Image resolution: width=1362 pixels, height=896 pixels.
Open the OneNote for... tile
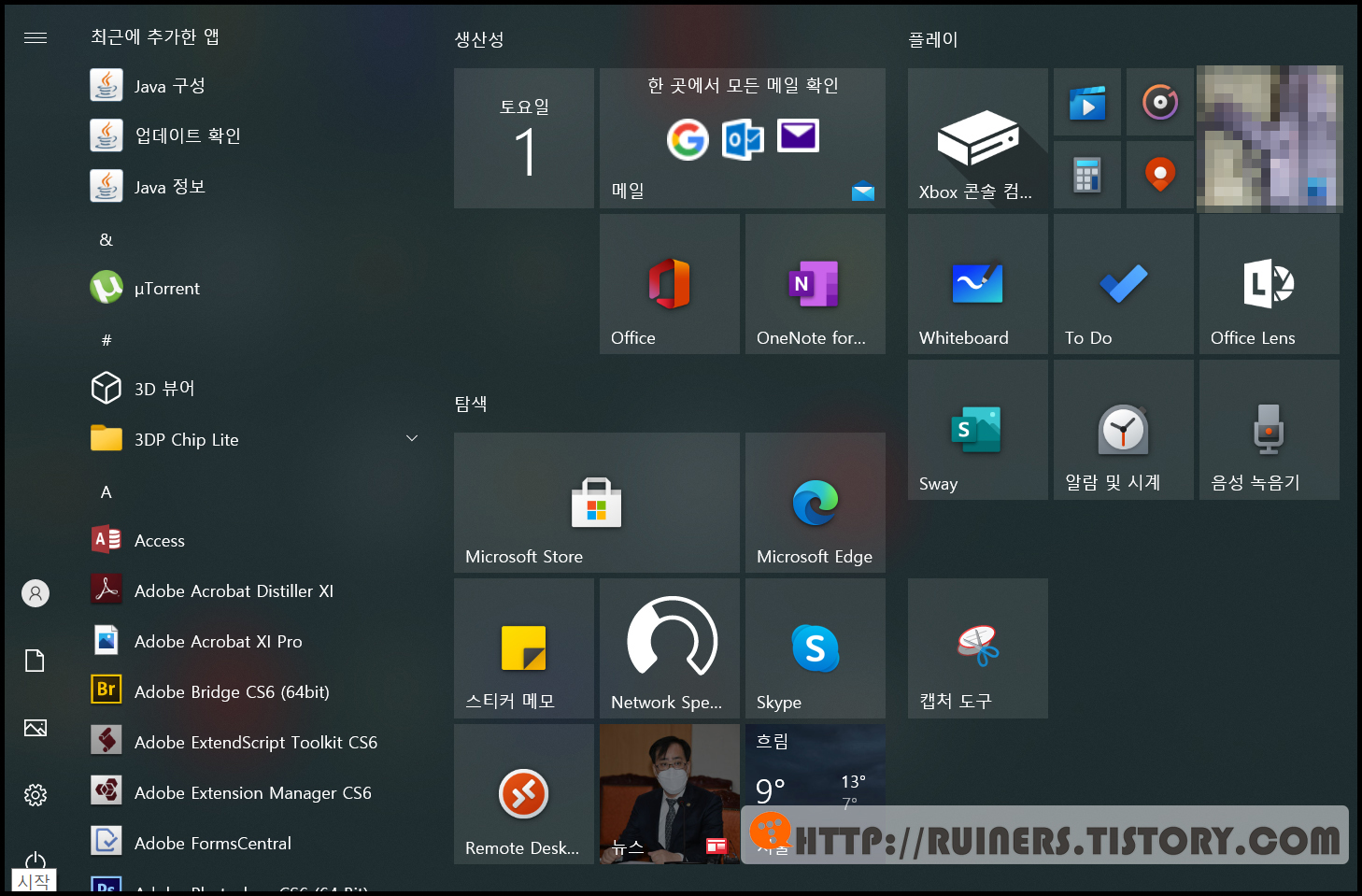point(816,284)
